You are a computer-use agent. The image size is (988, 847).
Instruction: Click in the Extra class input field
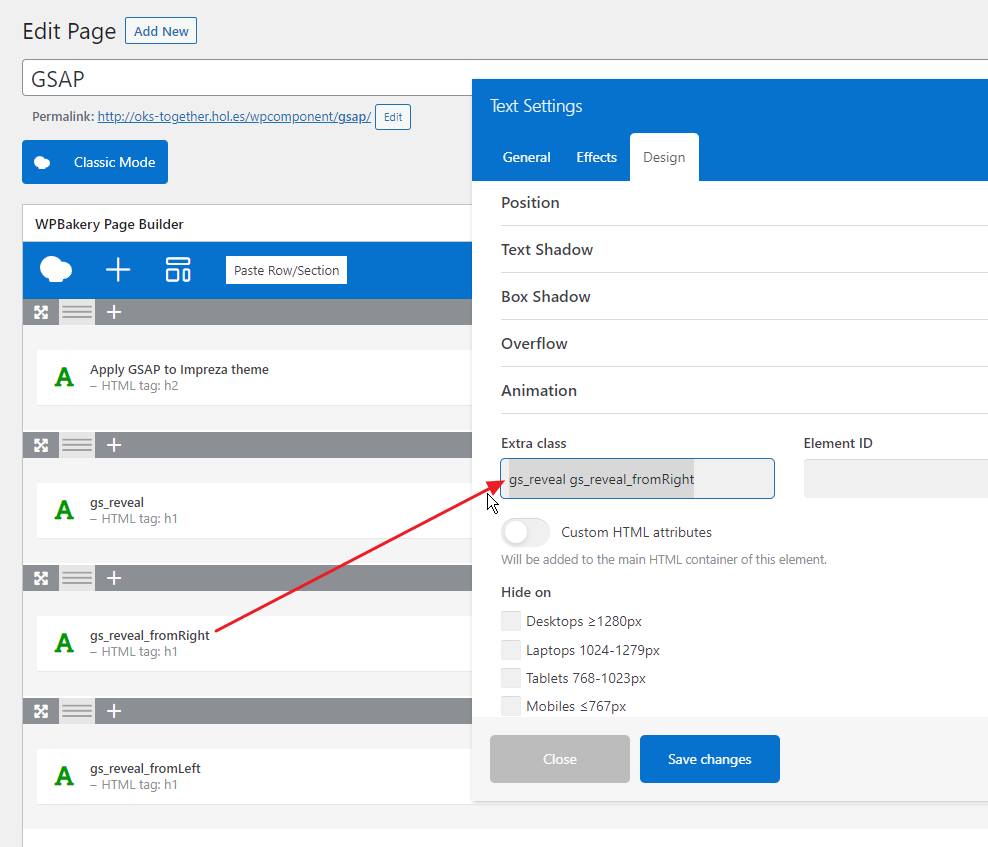click(638, 479)
